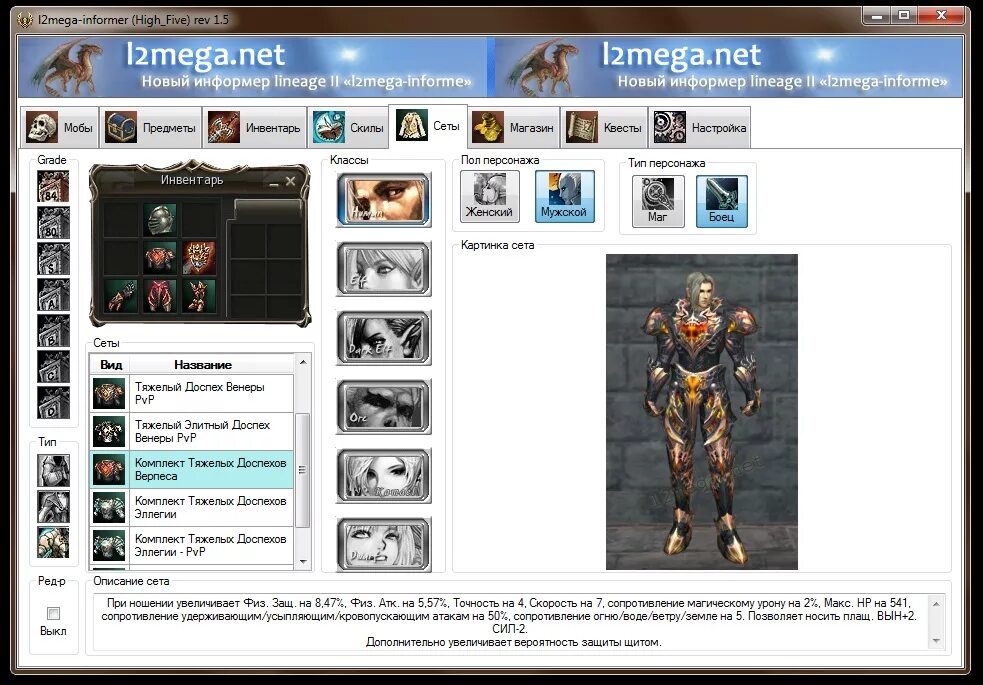The width and height of the screenshot is (983, 685).
Task: Select the third armor type icon under Тип
Action: coord(53,542)
